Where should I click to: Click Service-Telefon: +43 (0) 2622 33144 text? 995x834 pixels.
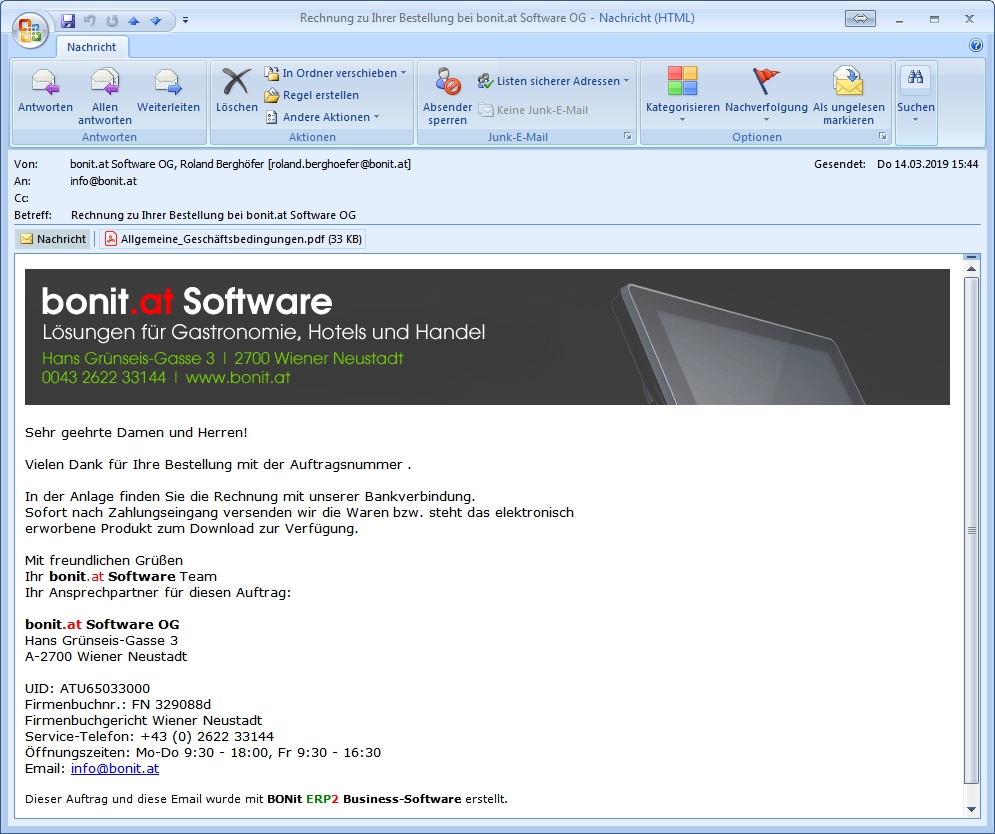tap(149, 737)
